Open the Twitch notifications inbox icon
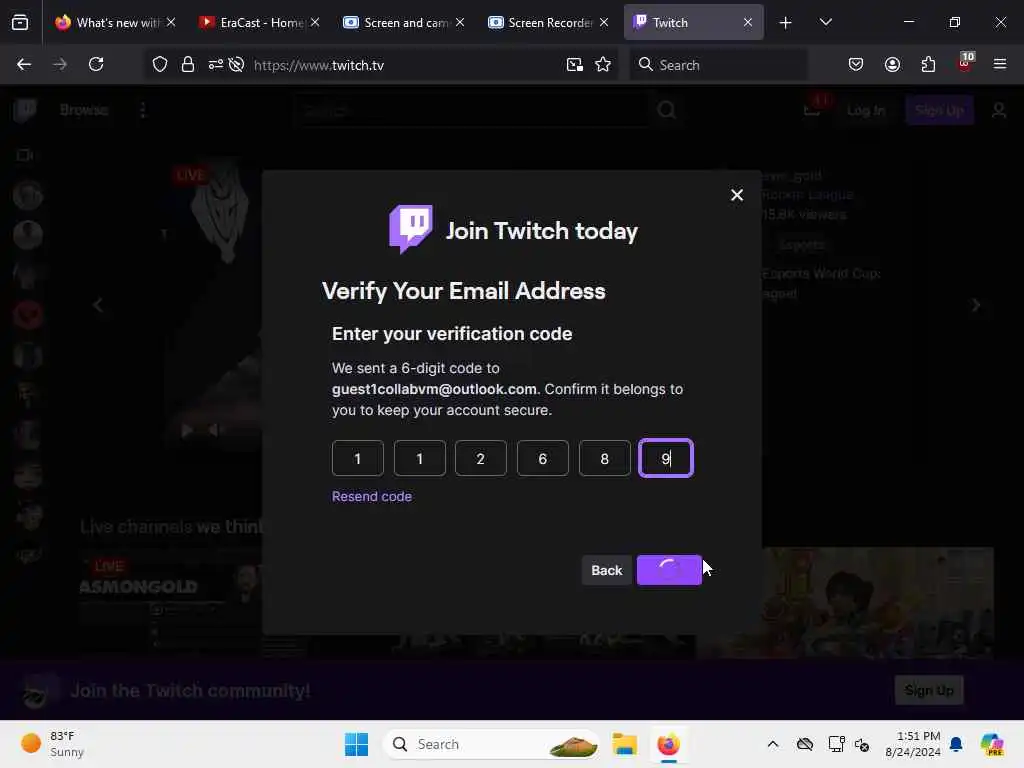The image size is (1024, 768). click(x=812, y=108)
